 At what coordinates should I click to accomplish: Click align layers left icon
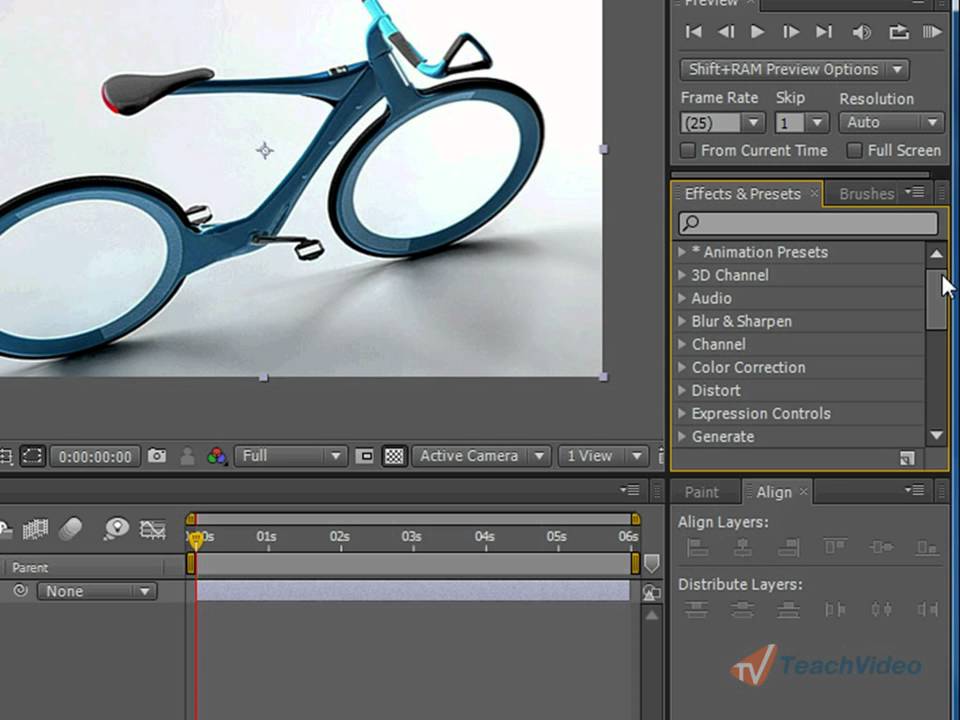click(x=697, y=547)
